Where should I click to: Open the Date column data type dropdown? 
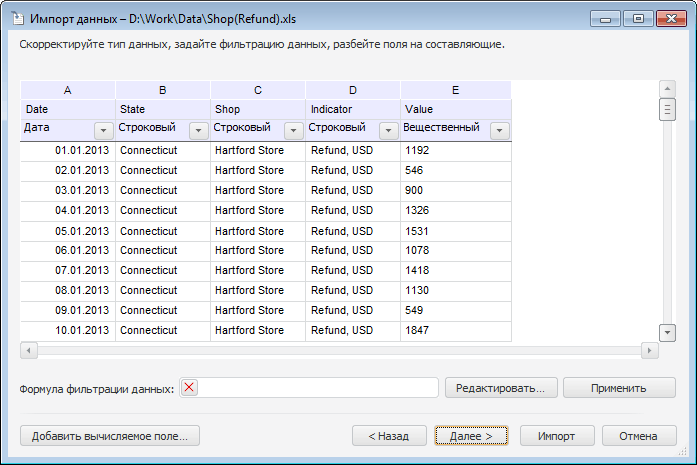pos(103,131)
